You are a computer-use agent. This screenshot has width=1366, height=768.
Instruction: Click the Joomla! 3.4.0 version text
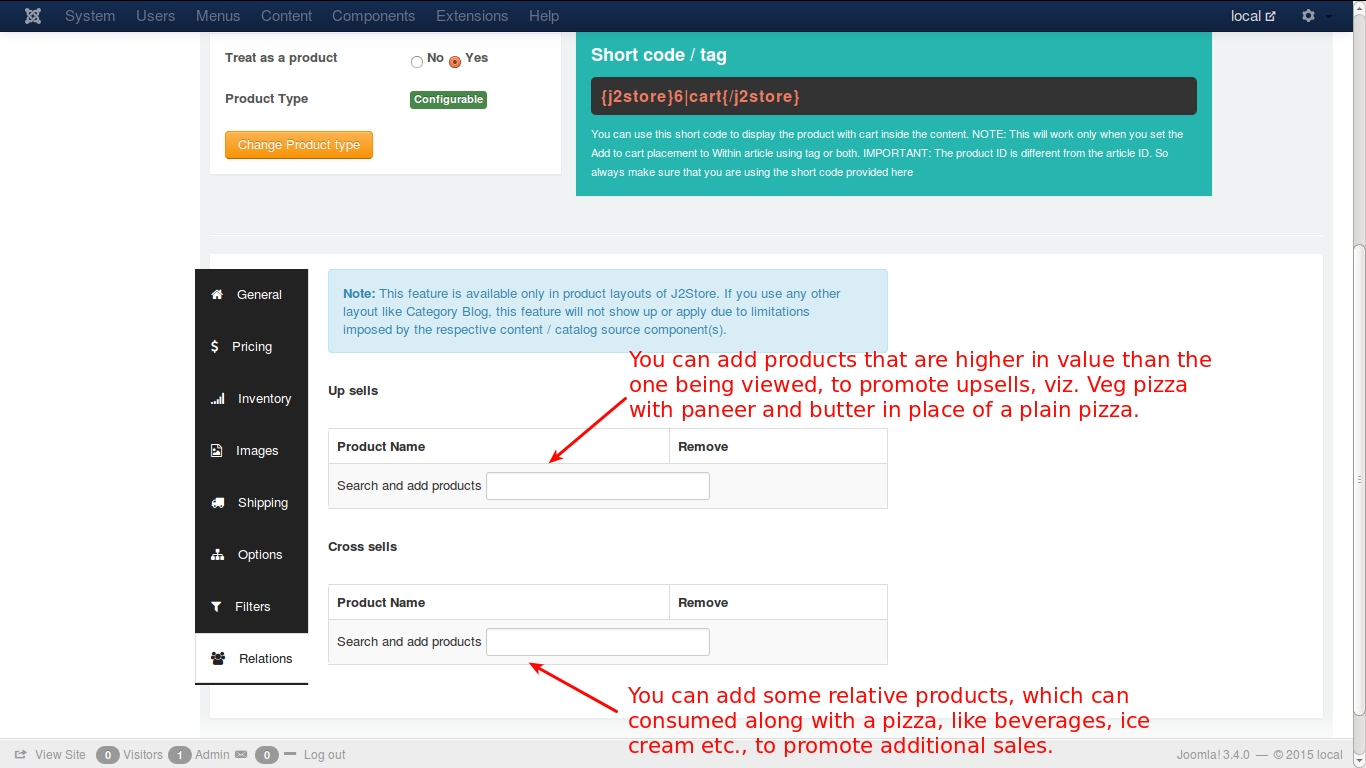pyautogui.click(x=1214, y=755)
